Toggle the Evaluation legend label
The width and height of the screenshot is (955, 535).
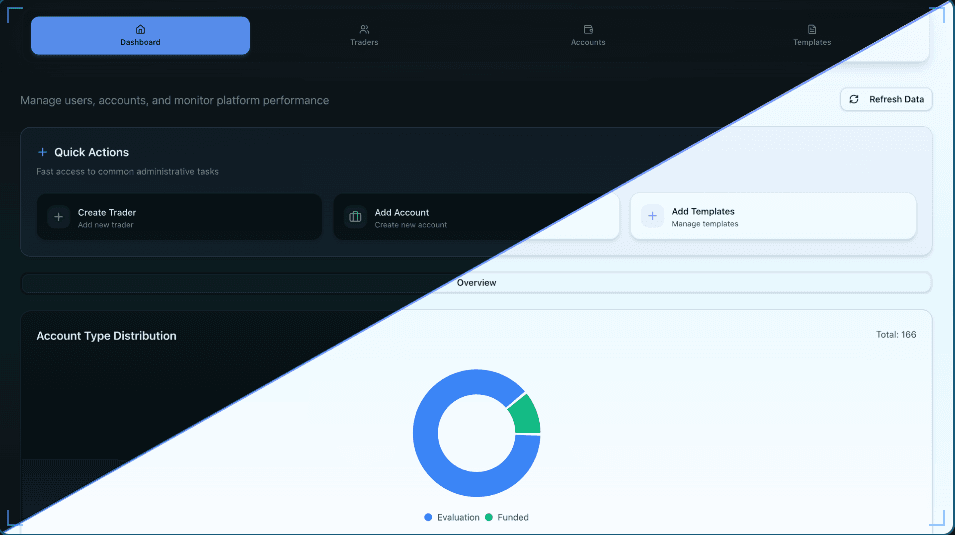click(x=458, y=517)
